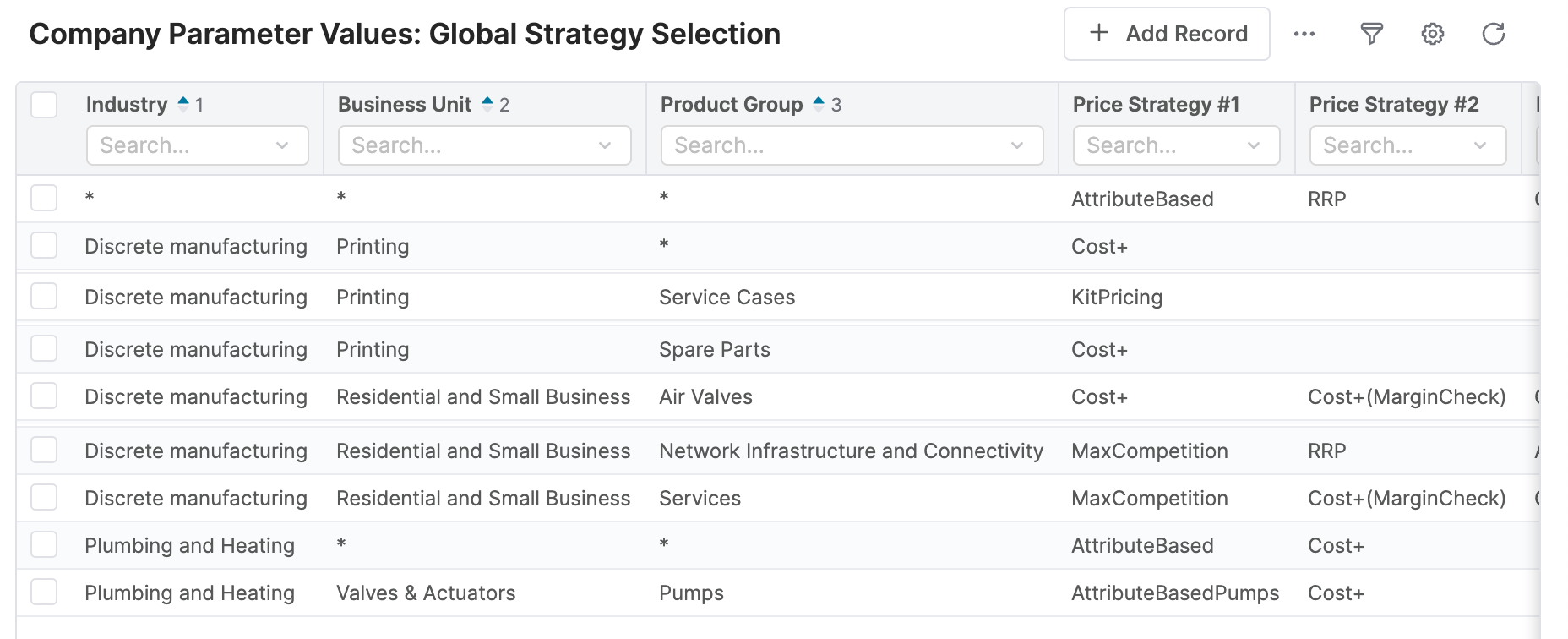1568x639 pixels.
Task: Click the Price Strategy #2 column header
Action: pyautogui.click(x=1393, y=105)
